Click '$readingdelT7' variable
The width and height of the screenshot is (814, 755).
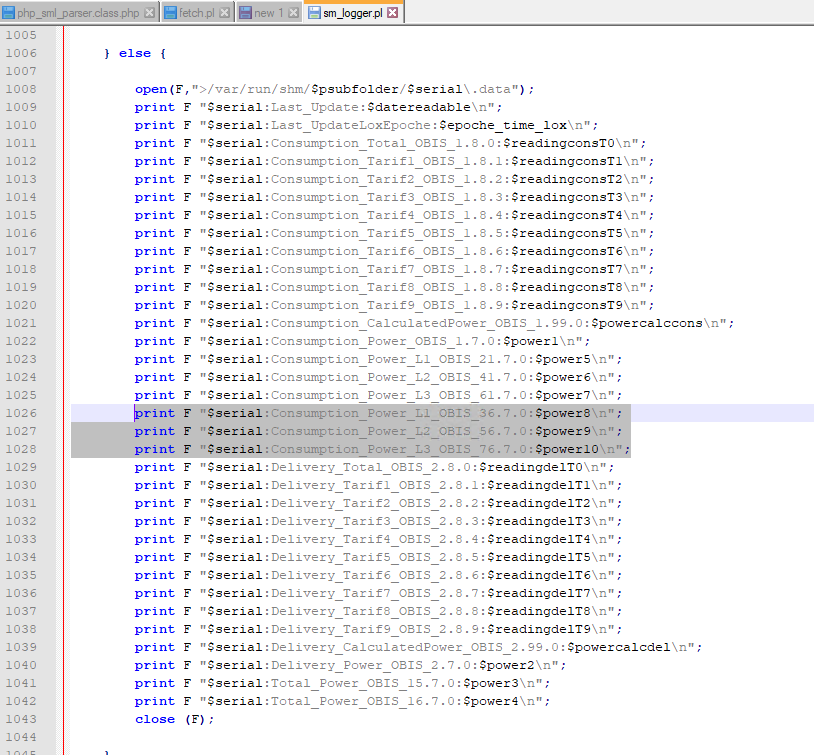click(539, 594)
